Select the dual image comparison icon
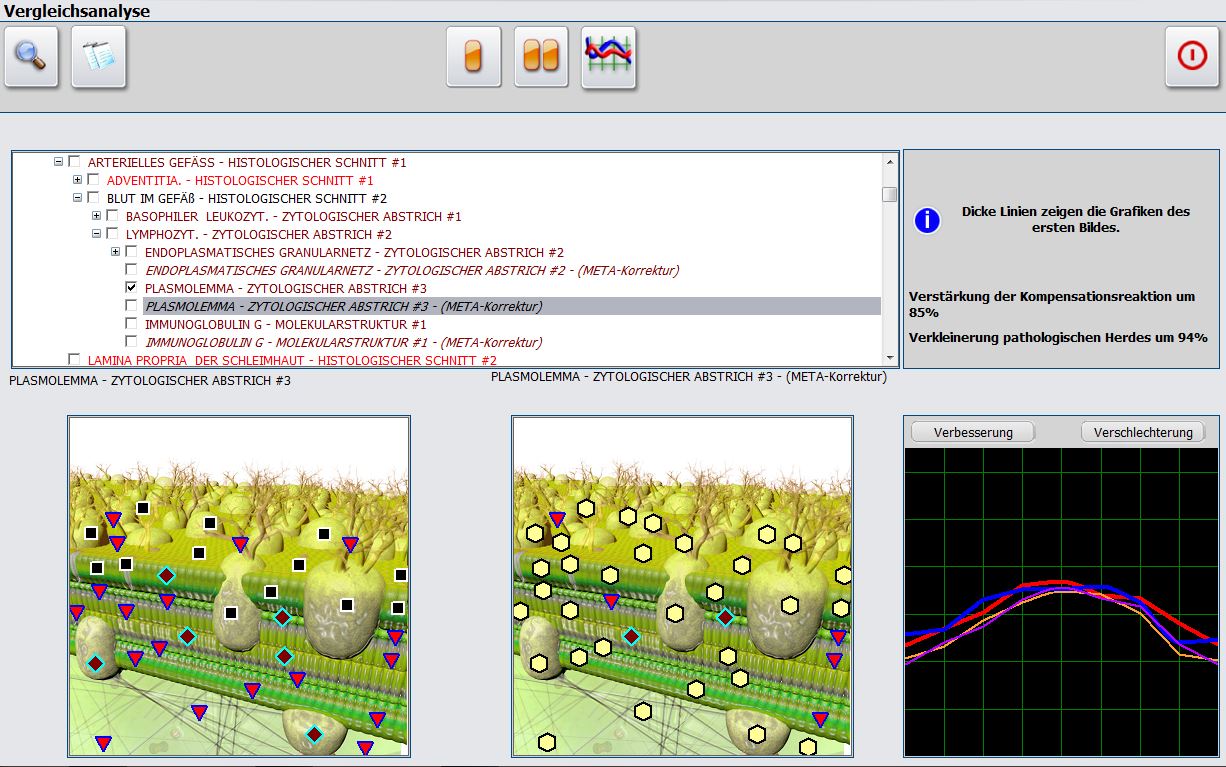1226x767 pixels. tap(541, 57)
